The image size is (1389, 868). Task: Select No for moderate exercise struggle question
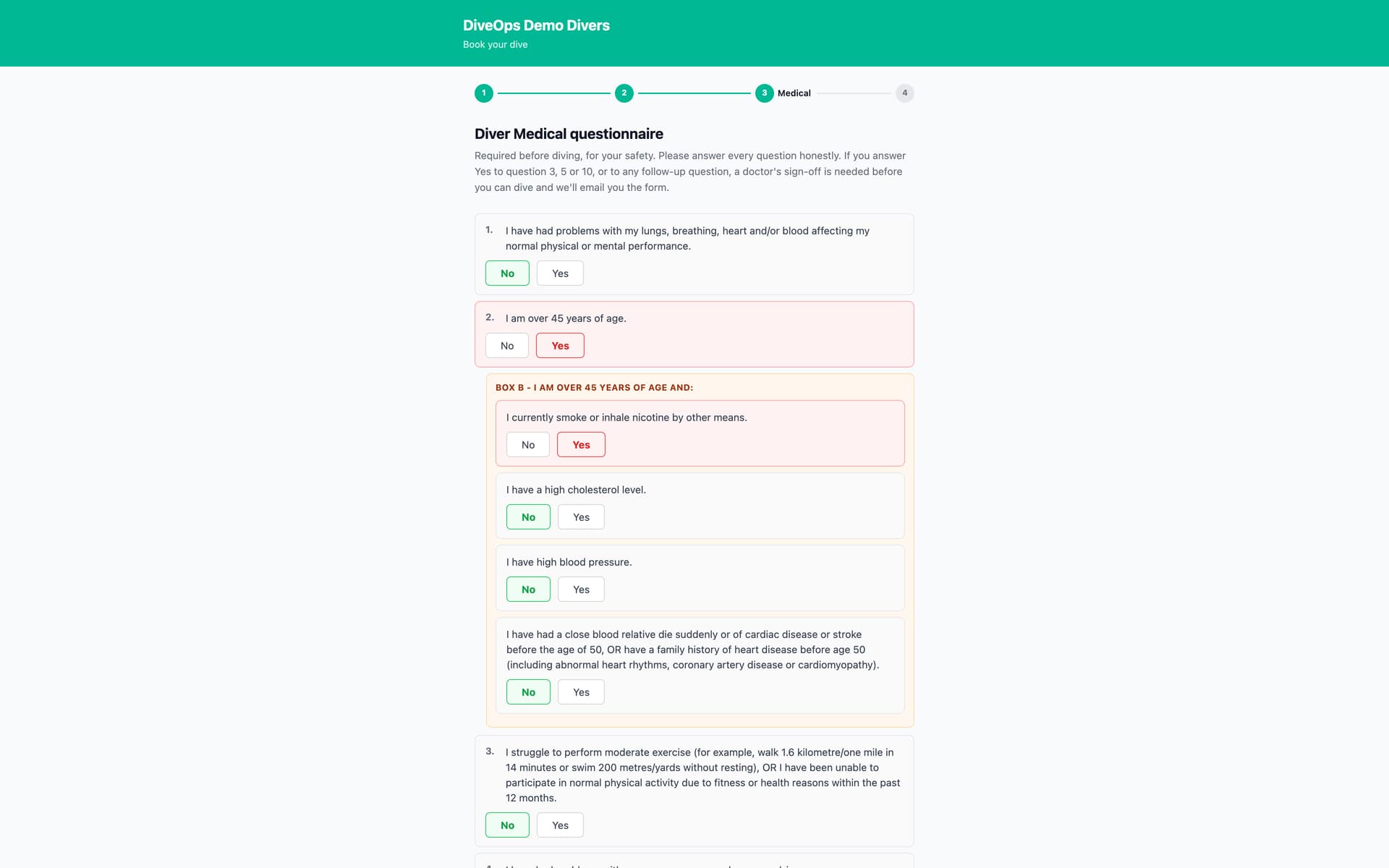(x=507, y=825)
